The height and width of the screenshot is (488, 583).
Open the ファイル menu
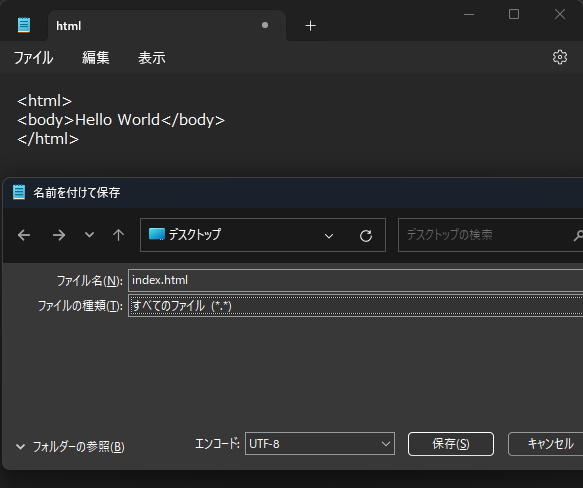[x=33, y=58]
